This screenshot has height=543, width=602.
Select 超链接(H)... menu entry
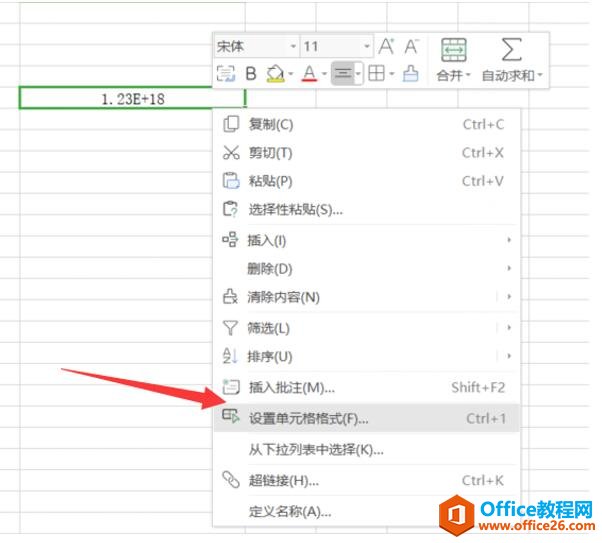tap(366, 480)
